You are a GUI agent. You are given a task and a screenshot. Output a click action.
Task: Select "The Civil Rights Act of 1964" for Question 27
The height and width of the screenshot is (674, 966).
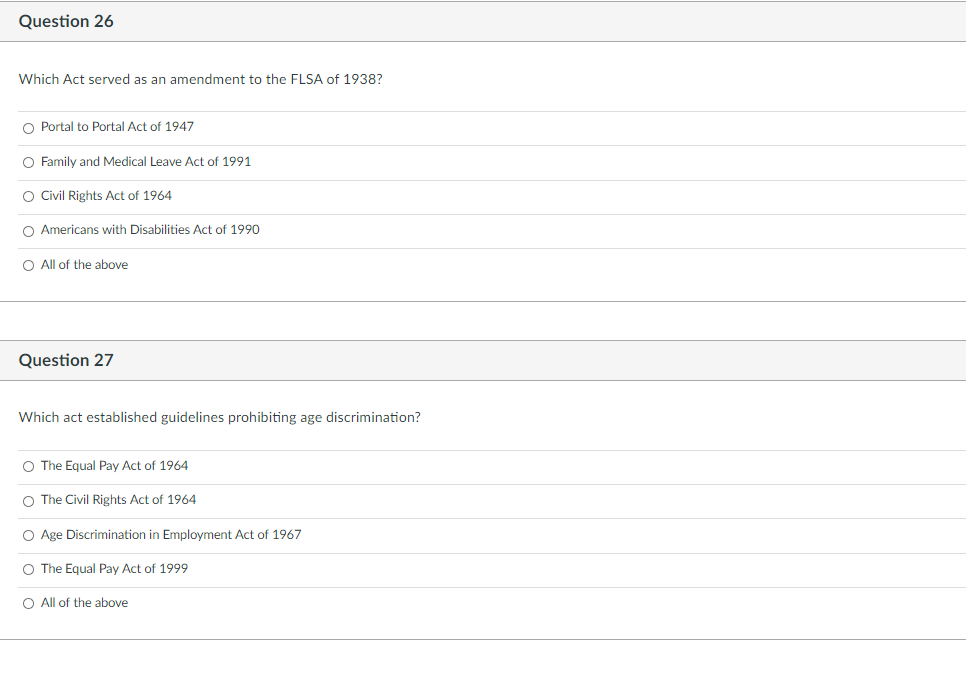point(28,500)
